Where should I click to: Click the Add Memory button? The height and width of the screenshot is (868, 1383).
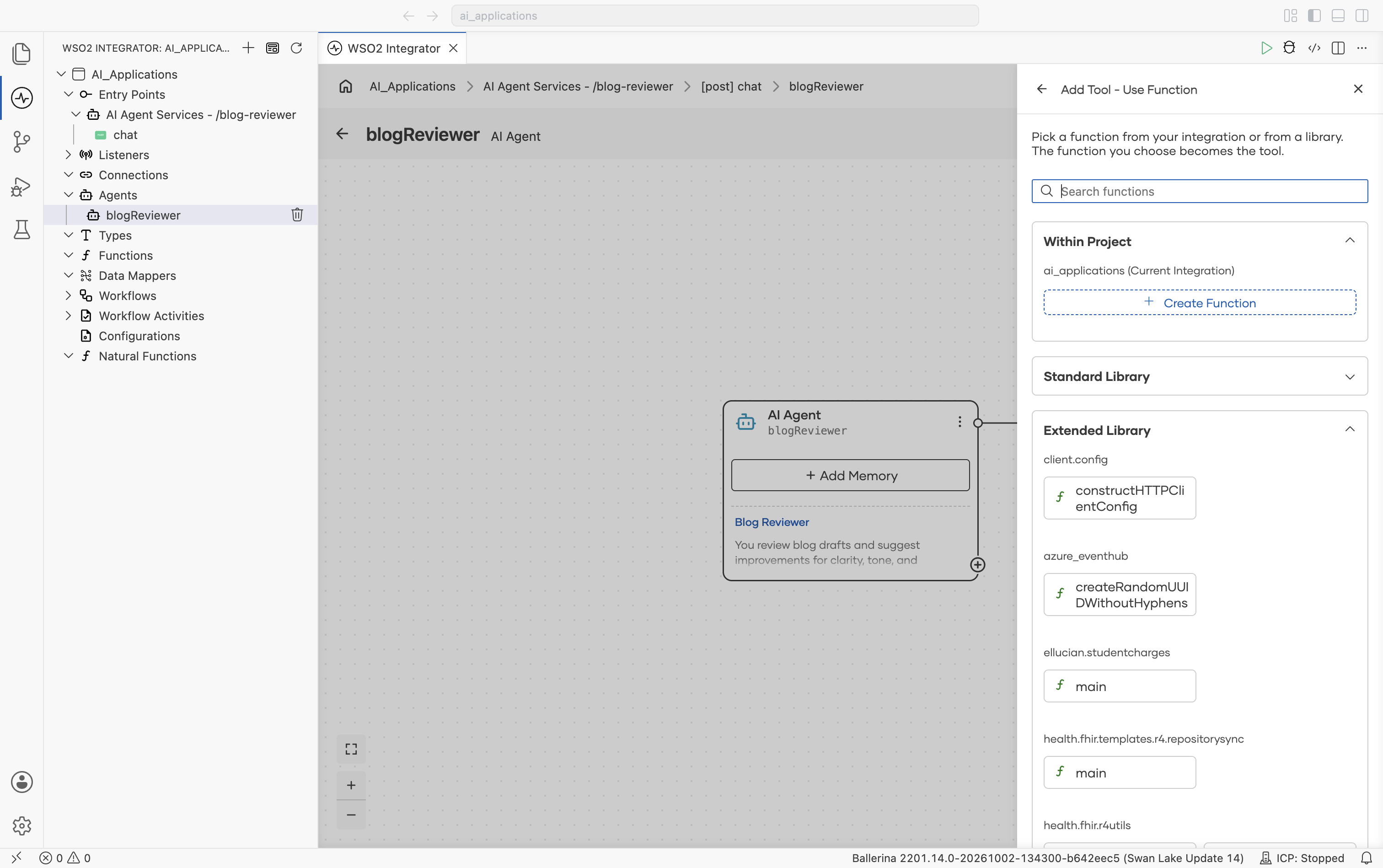[x=850, y=475]
